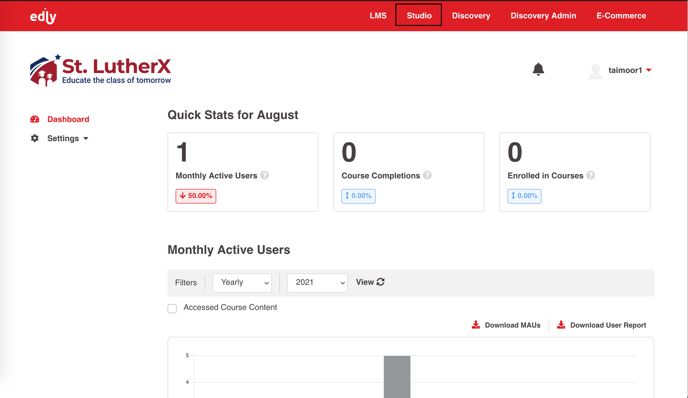Select Dashboard in the sidebar
The image size is (688, 398).
[68, 119]
